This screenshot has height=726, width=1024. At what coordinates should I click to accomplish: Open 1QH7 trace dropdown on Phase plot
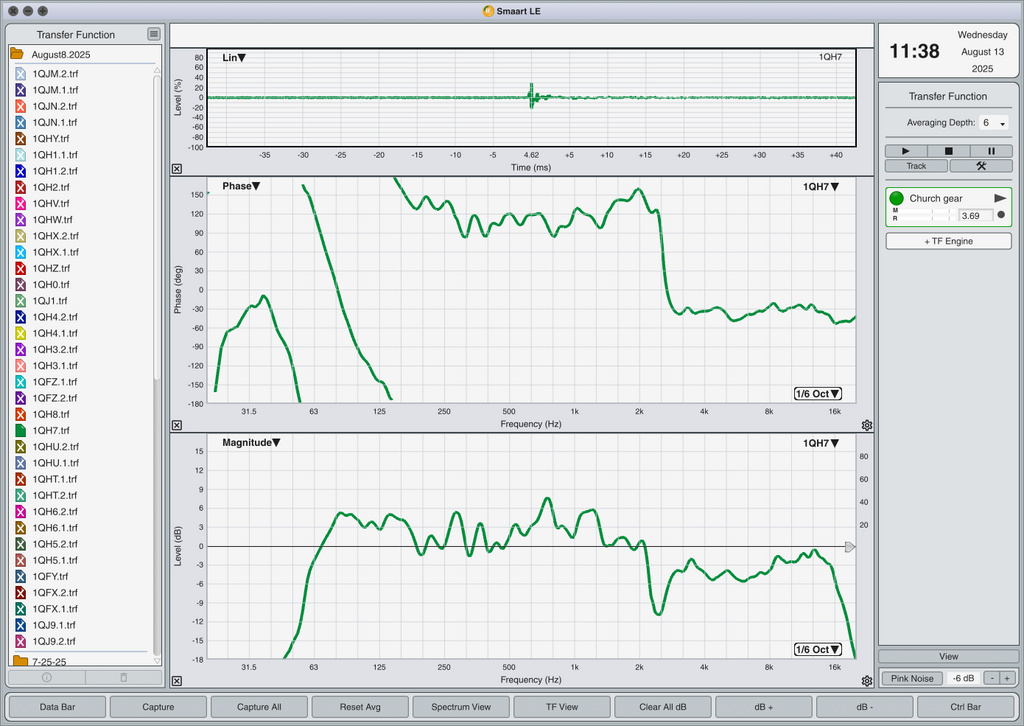point(821,187)
